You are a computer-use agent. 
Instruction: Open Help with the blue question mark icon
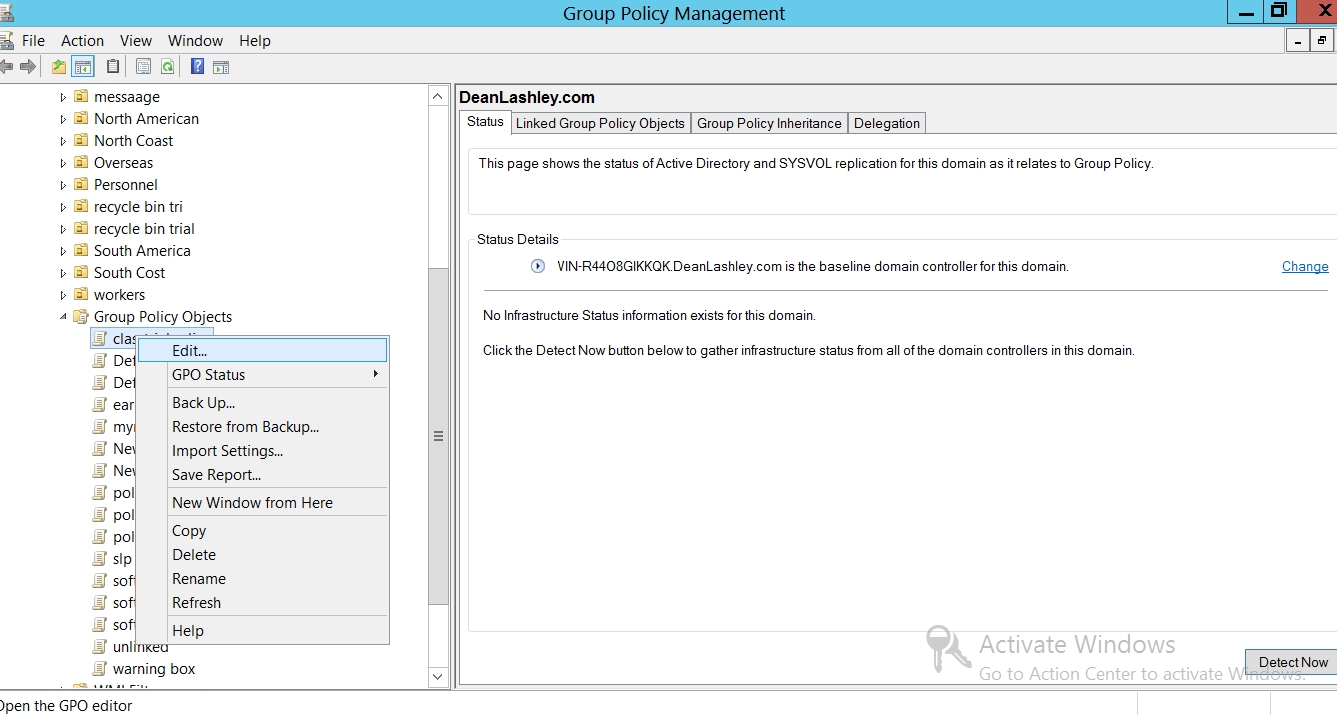click(x=197, y=67)
